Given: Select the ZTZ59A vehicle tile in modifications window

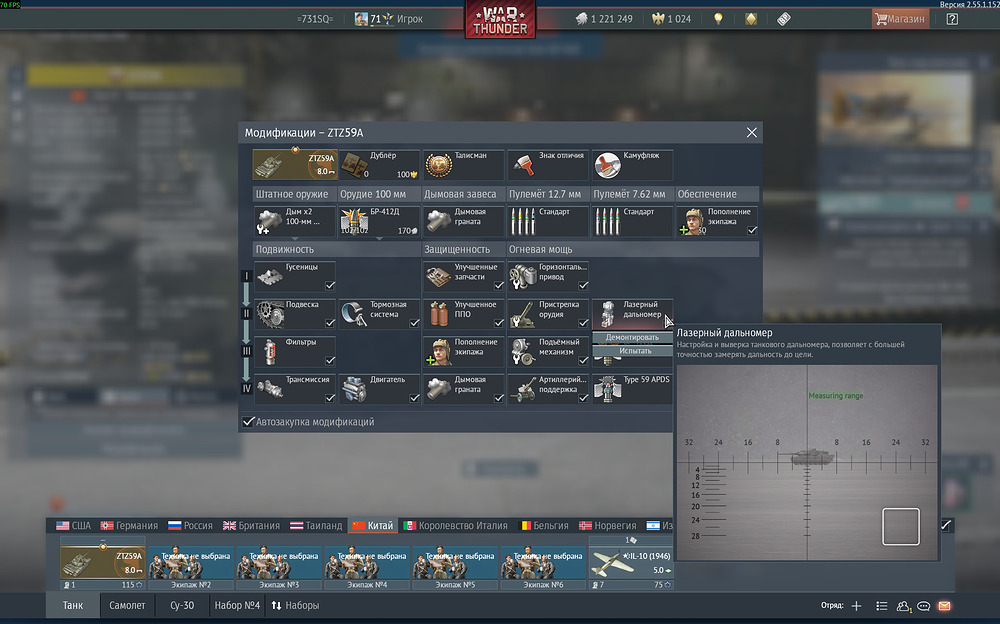Looking at the screenshot, I should click(295, 165).
